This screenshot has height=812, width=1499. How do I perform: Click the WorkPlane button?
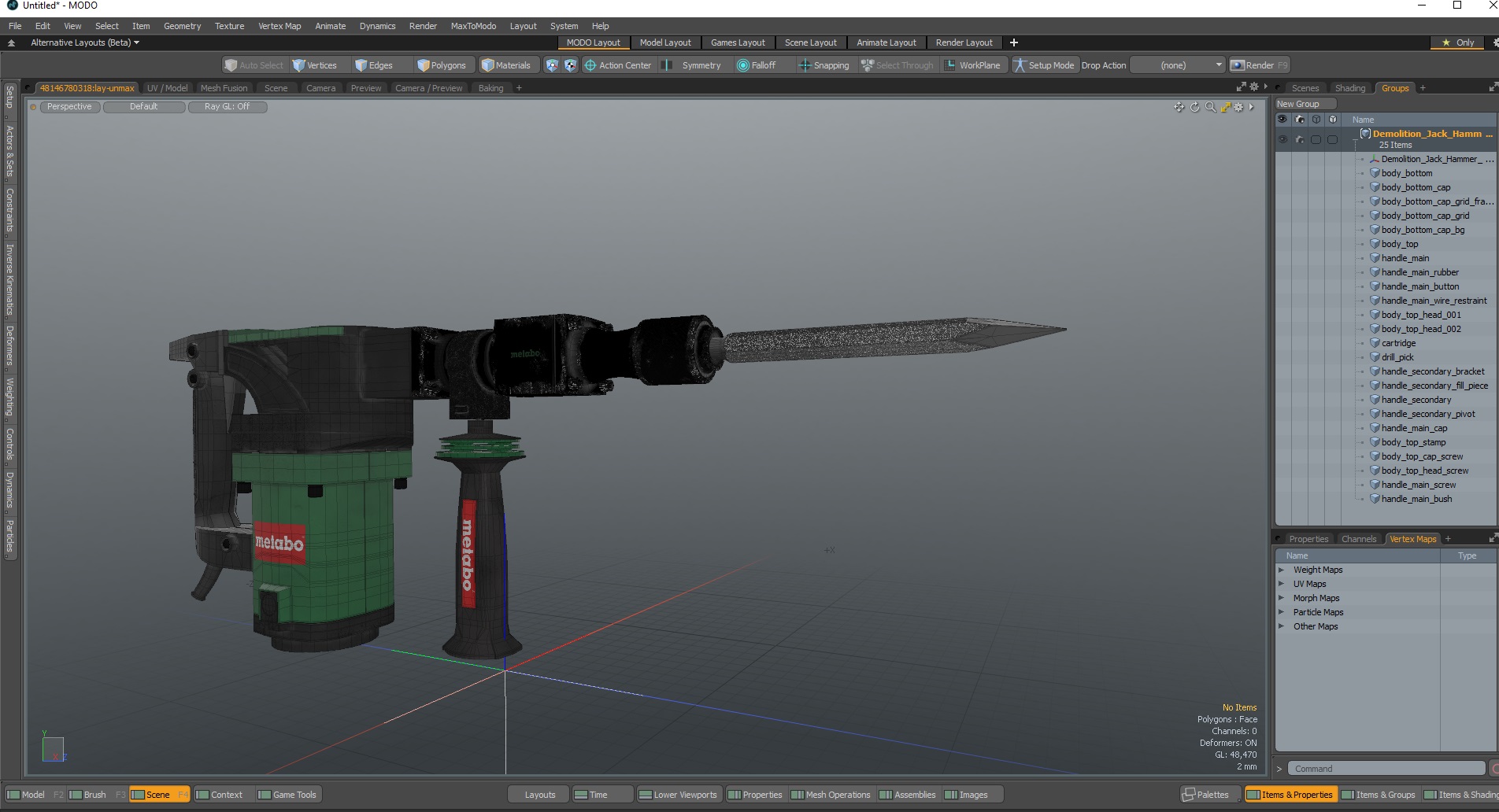(973, 65)
